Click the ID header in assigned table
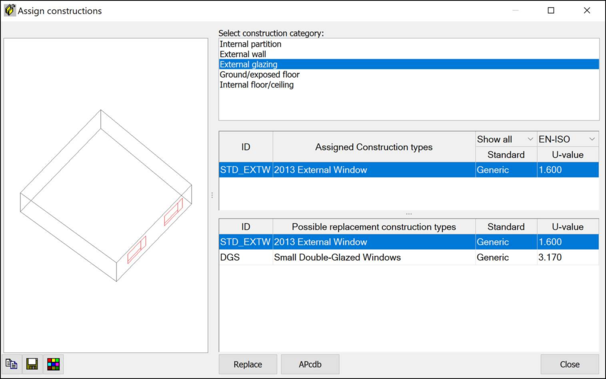This screenshot has height=379, width=606. tap(246, 147)
